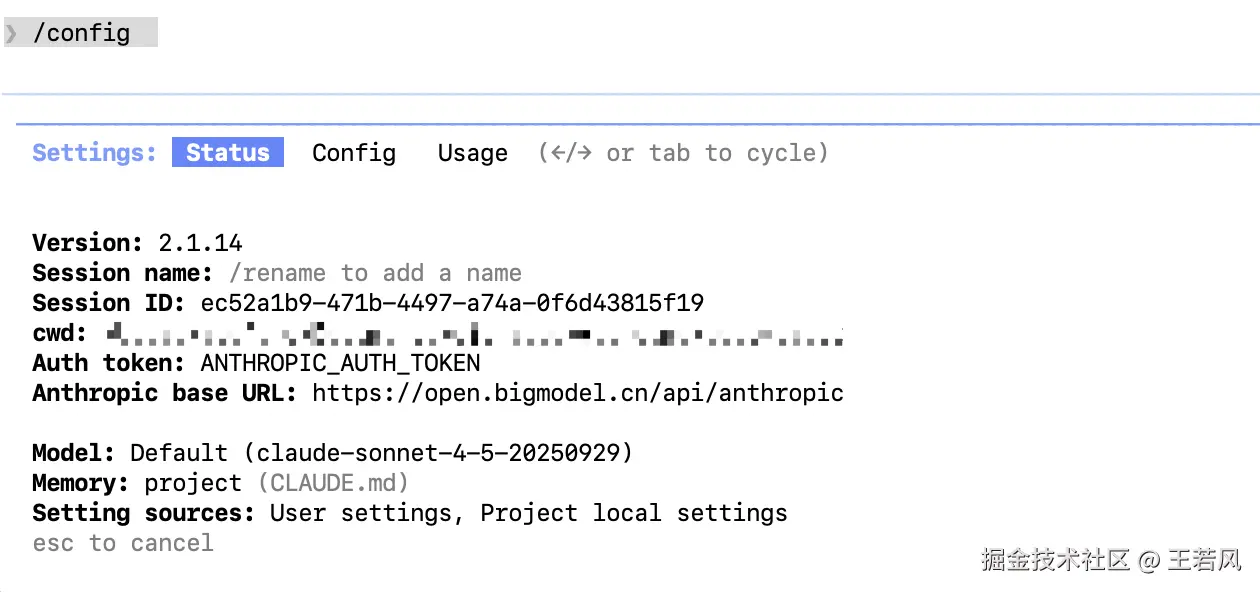Click the prompt chevron before /config
The image size is (1260, 592).
12,33
